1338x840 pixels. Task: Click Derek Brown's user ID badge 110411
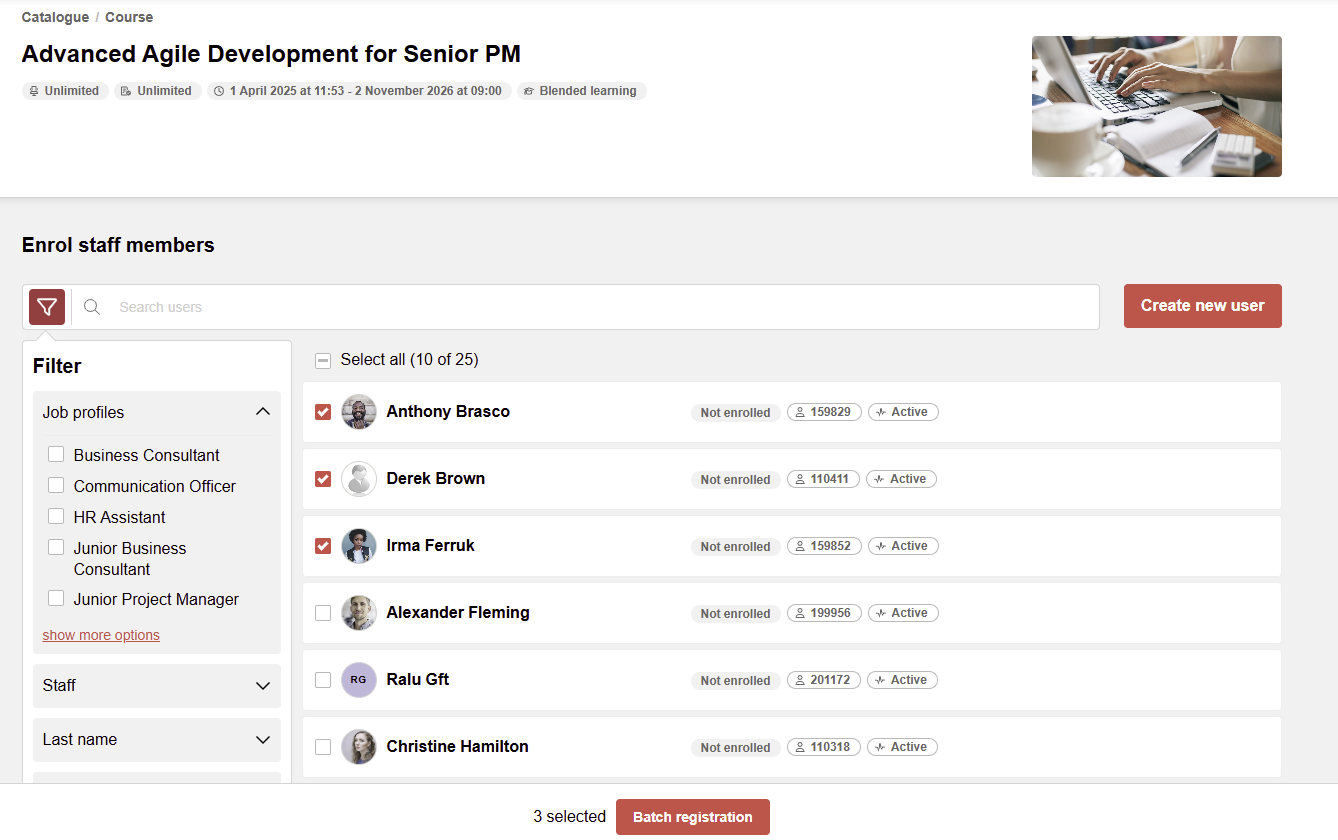(x=823, y=479)
